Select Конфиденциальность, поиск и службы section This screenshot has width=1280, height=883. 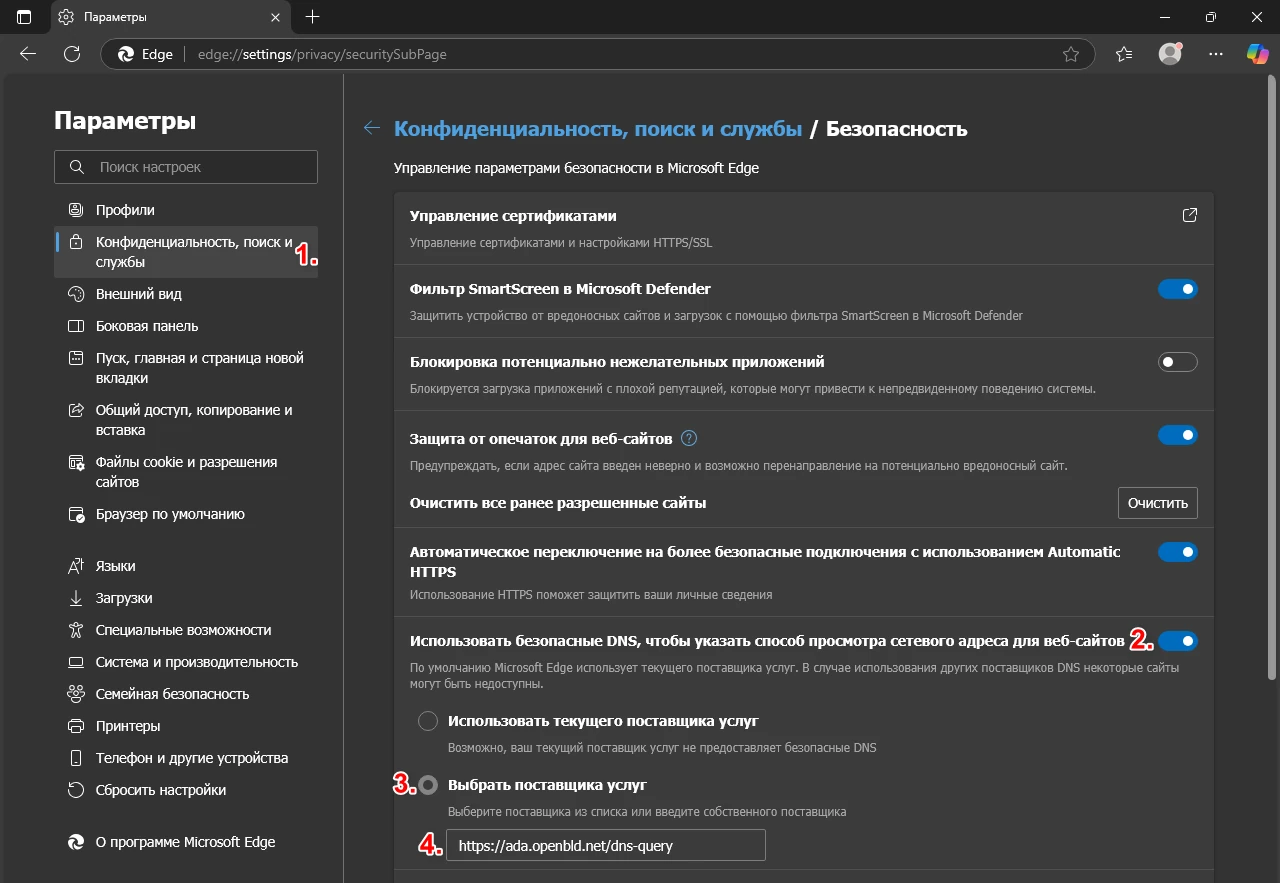pyautogui.click(x=186, y=252)
